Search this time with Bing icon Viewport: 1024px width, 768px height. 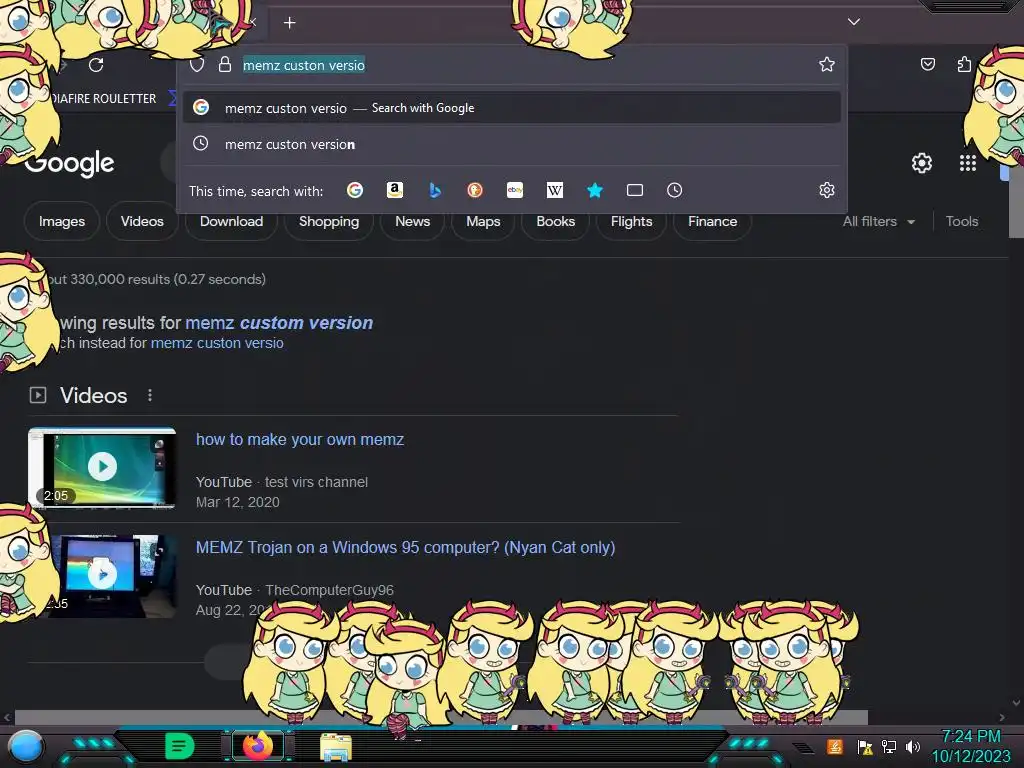(x=435, y=190)
